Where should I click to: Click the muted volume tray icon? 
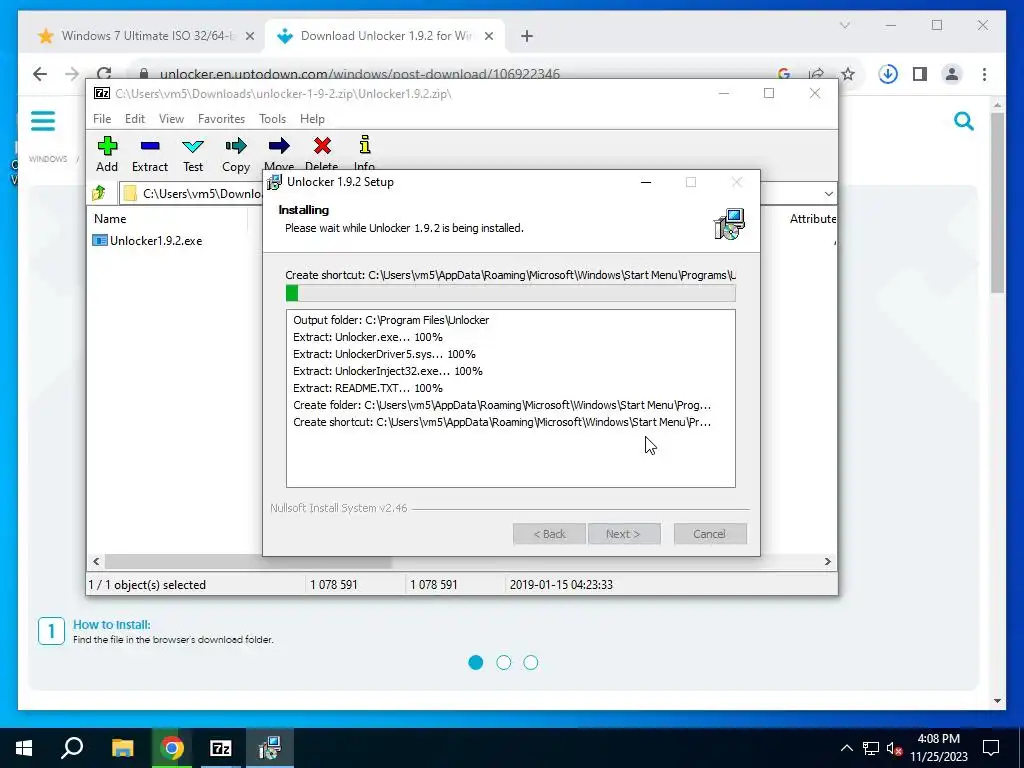[894, 748]
